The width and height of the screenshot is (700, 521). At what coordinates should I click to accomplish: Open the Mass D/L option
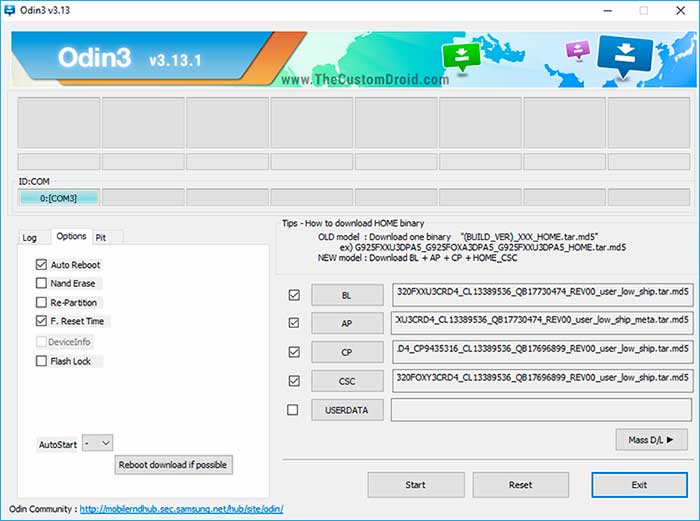coord(652,439)
